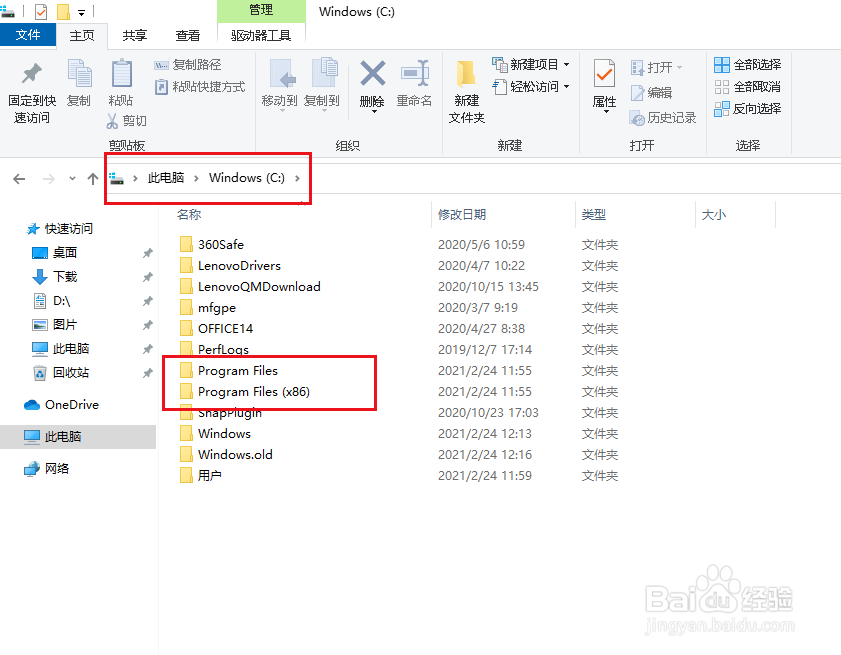
Task: Open the Drive Tools (驱动器工具) tab
Action: pos(261,35)
